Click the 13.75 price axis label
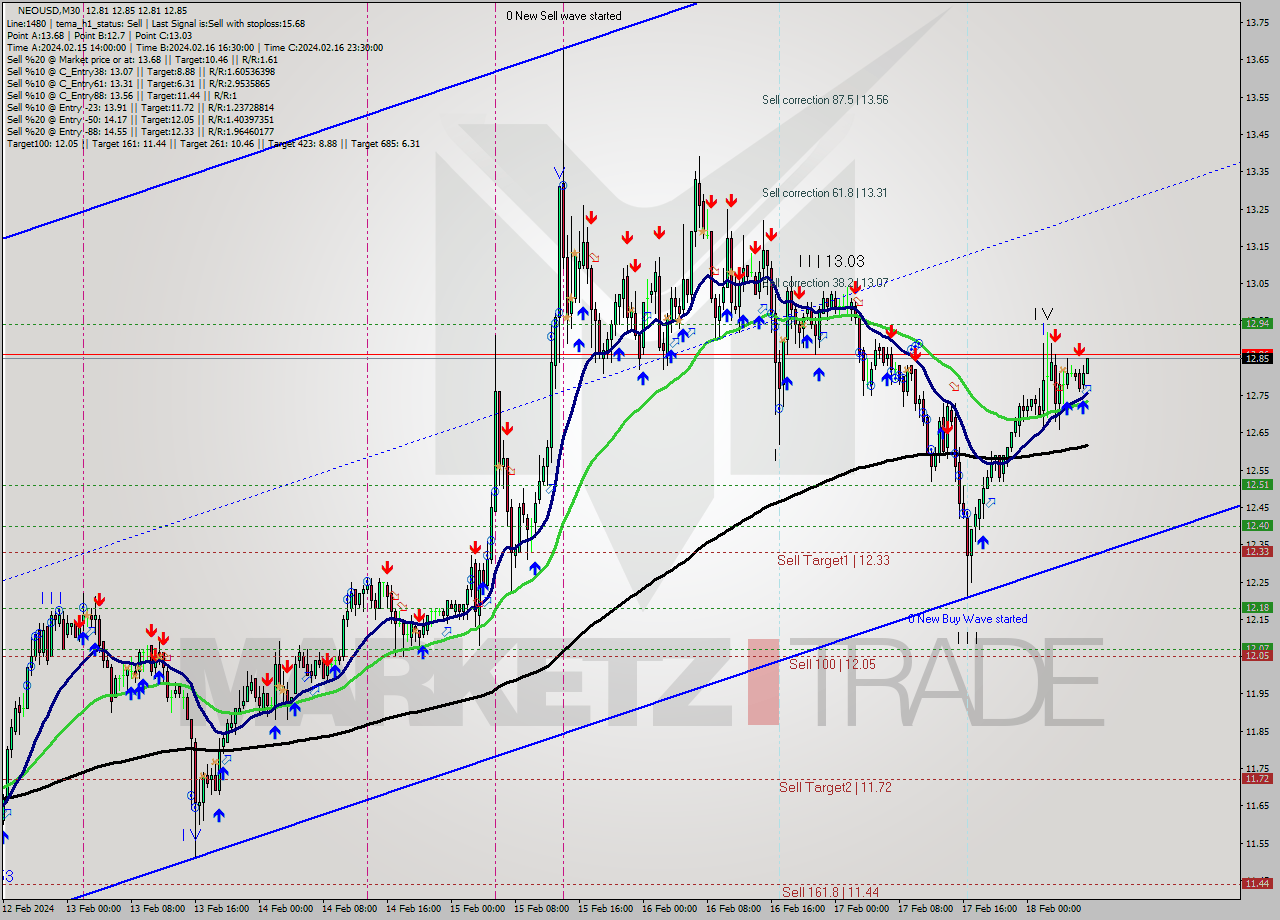Screen dimensions: 1280x920 (1258, 22)
